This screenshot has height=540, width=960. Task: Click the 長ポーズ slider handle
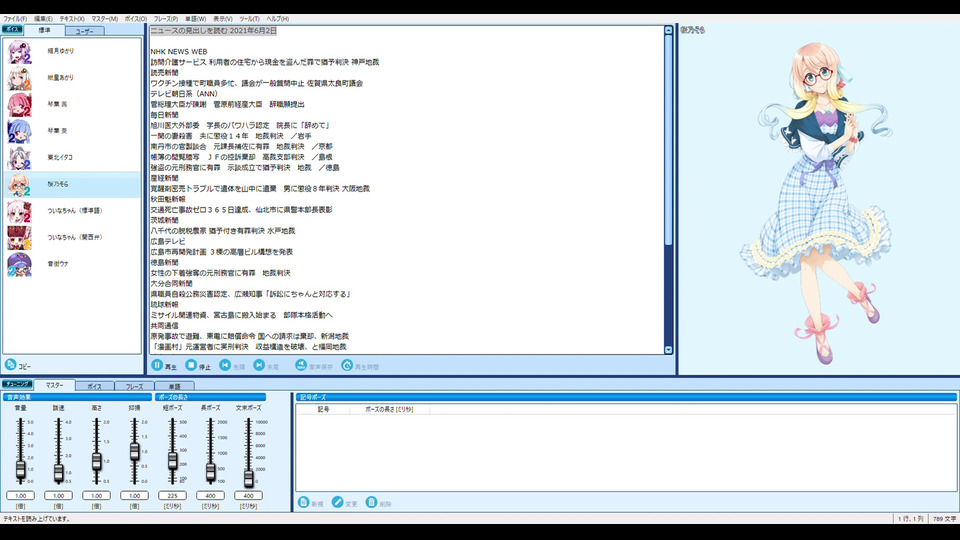tap(211, 472)
